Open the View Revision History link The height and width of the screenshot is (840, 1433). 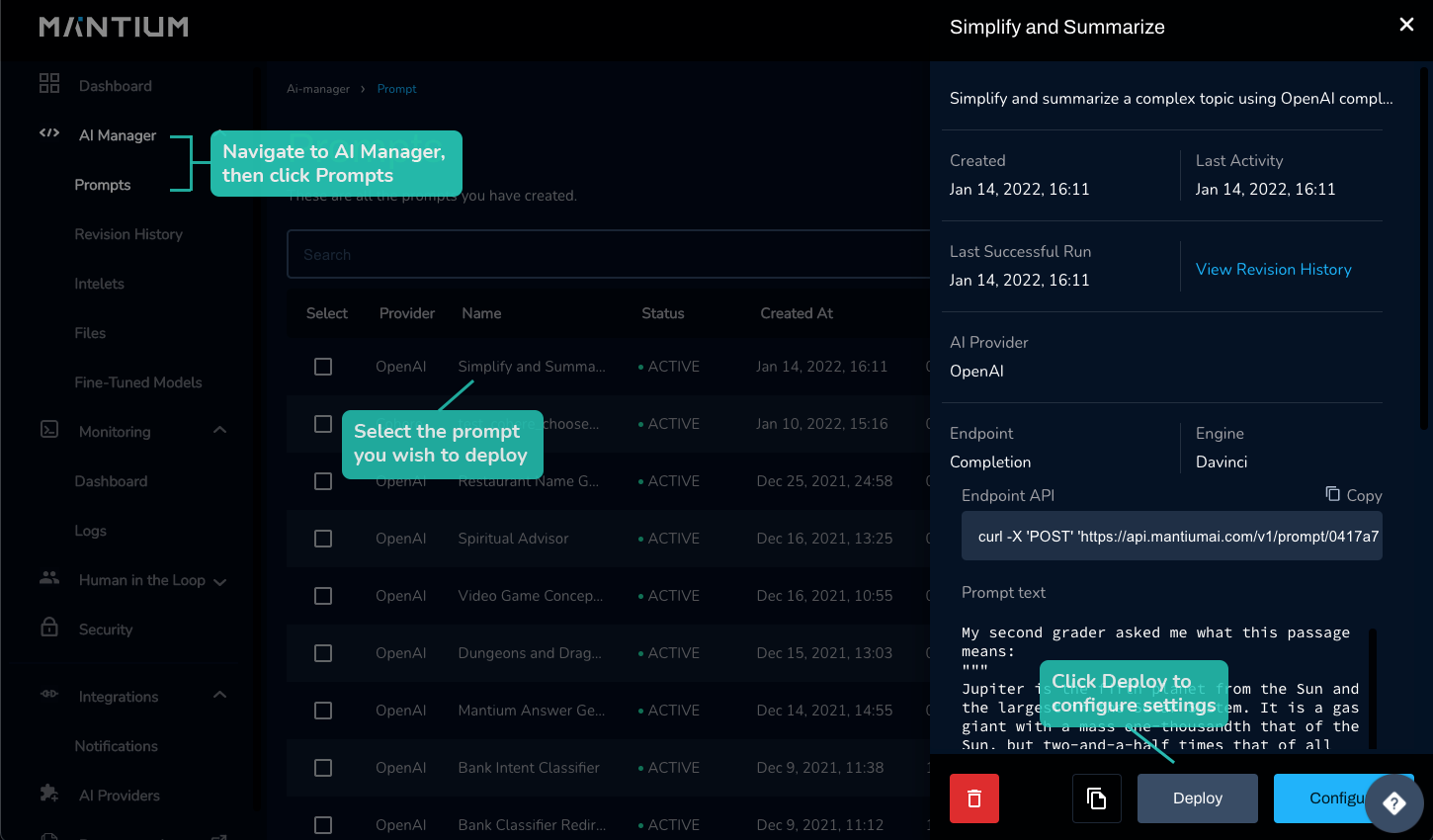coord(1274,269)
